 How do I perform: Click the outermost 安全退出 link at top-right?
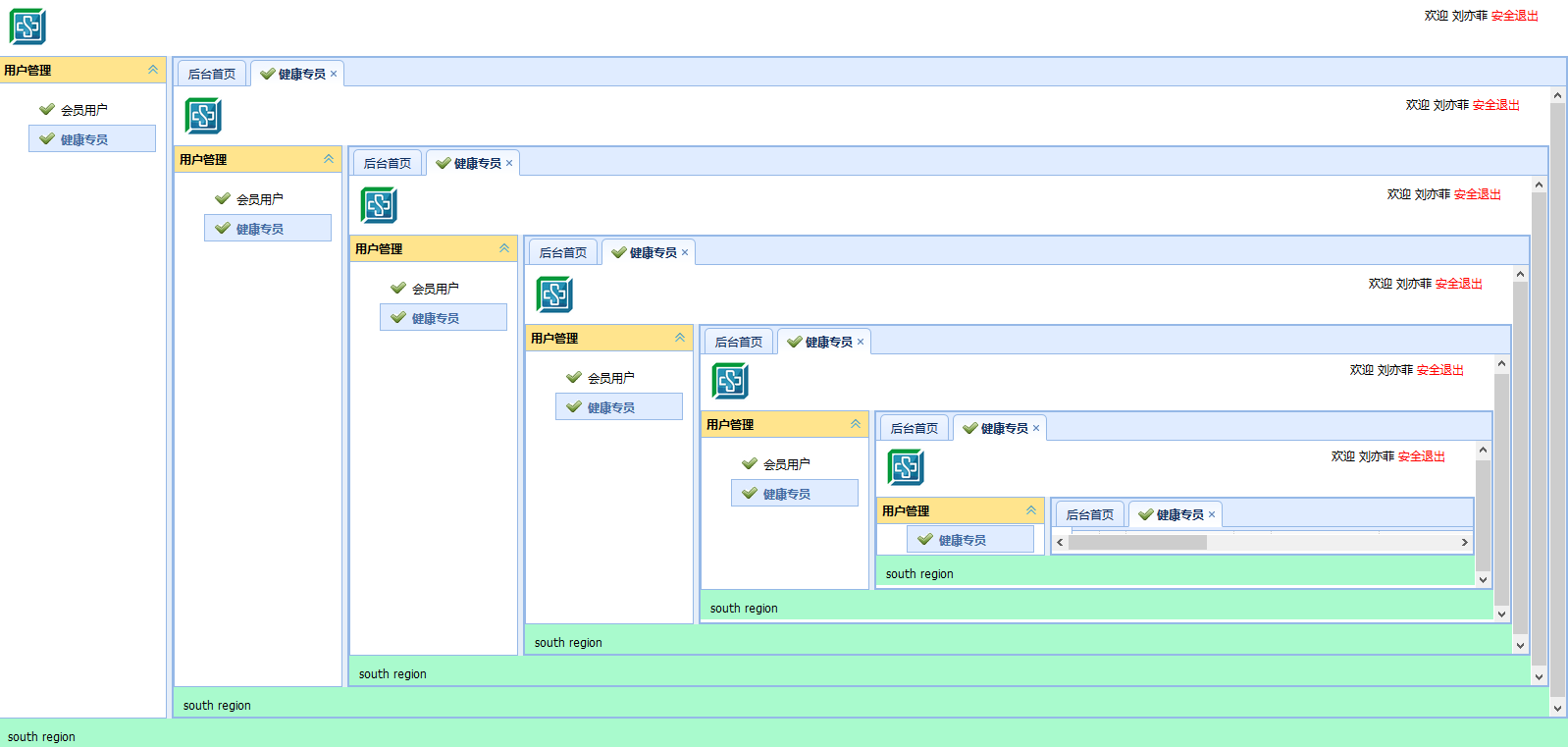(x=1514, y=16)
